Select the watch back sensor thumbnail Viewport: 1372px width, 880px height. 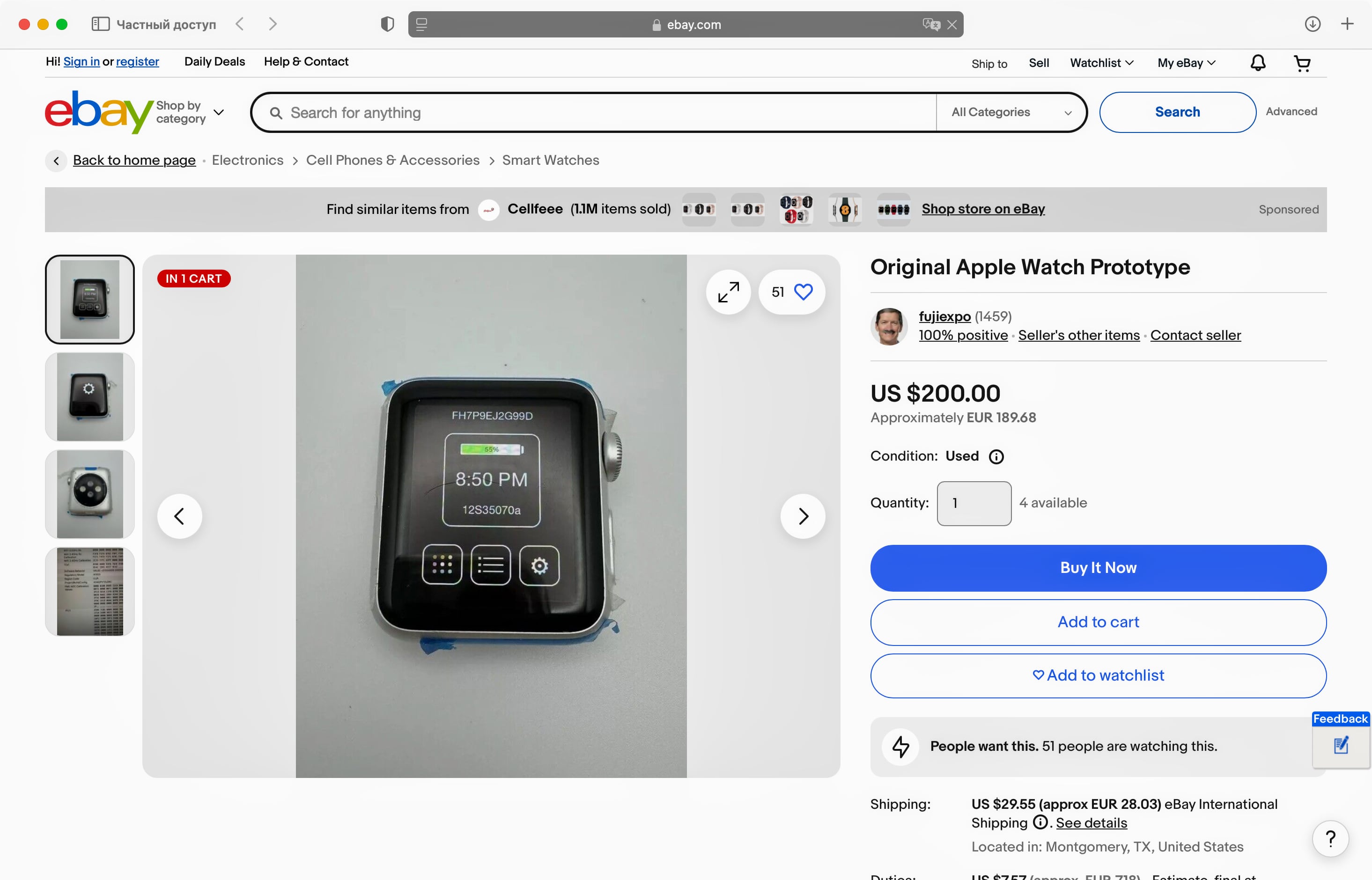pos(90,494)
